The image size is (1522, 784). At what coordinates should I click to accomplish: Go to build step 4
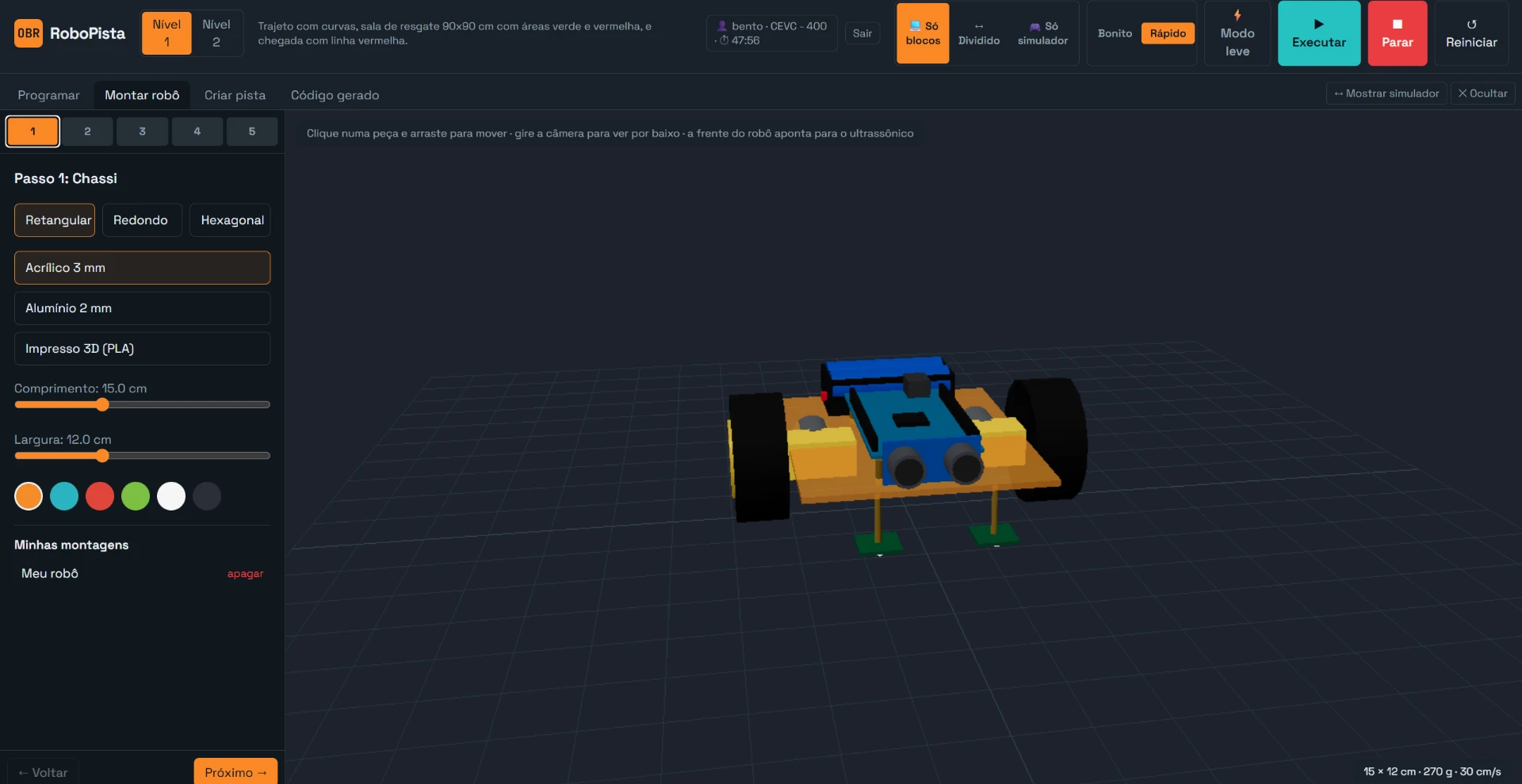197,132
